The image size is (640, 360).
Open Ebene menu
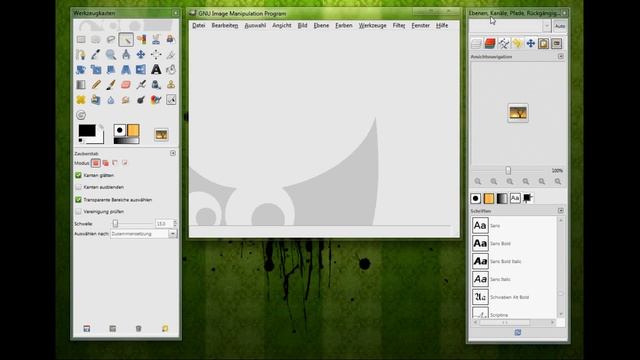tap(321, 25)
